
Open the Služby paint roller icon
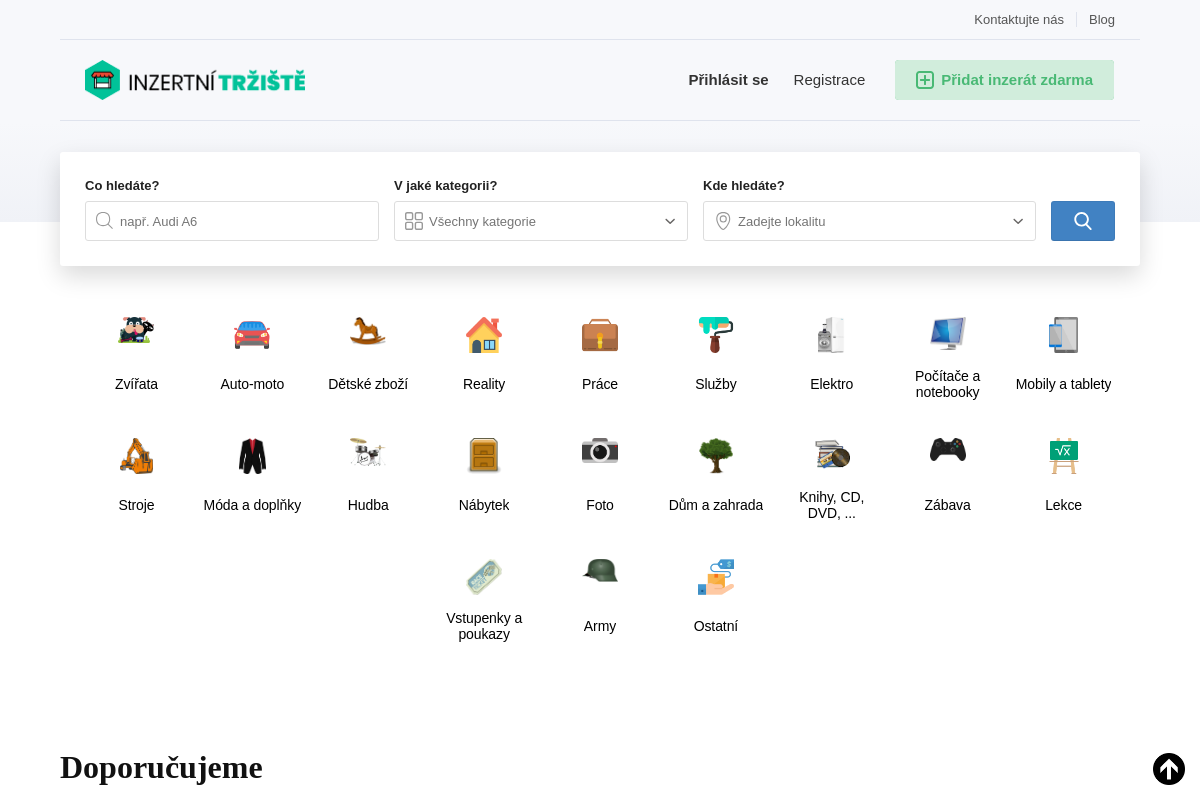[716, 335]
